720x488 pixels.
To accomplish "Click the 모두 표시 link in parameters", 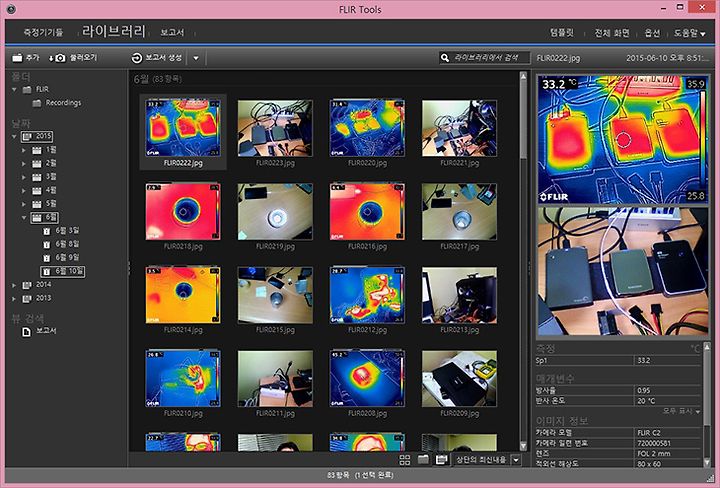I will (x=681, y=411).
